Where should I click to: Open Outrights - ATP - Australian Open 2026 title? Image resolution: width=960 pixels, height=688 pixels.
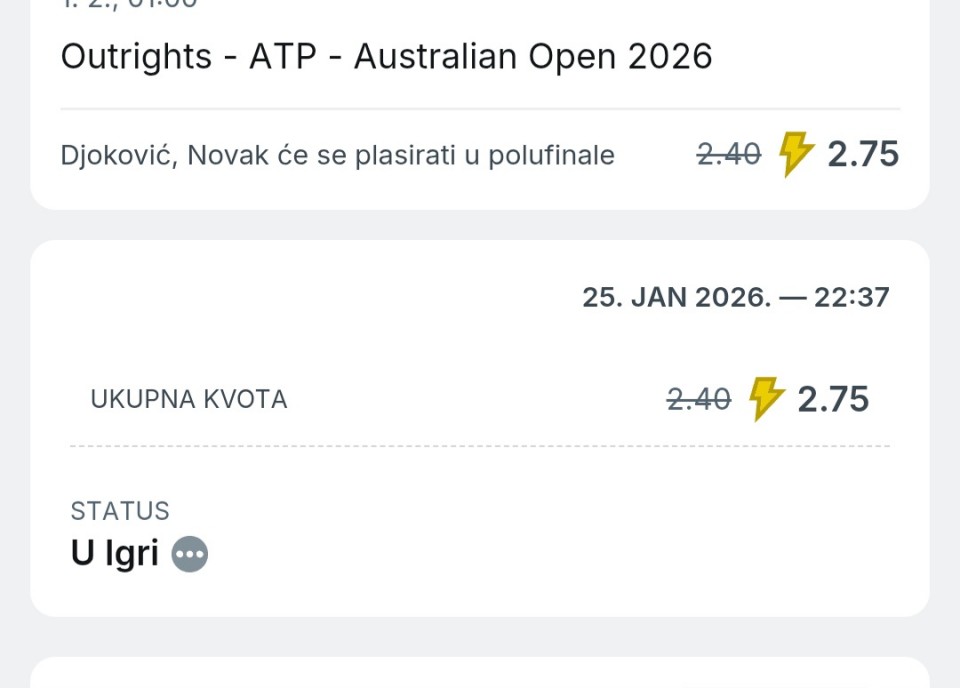pyautogui.click(x=386, y=56)
